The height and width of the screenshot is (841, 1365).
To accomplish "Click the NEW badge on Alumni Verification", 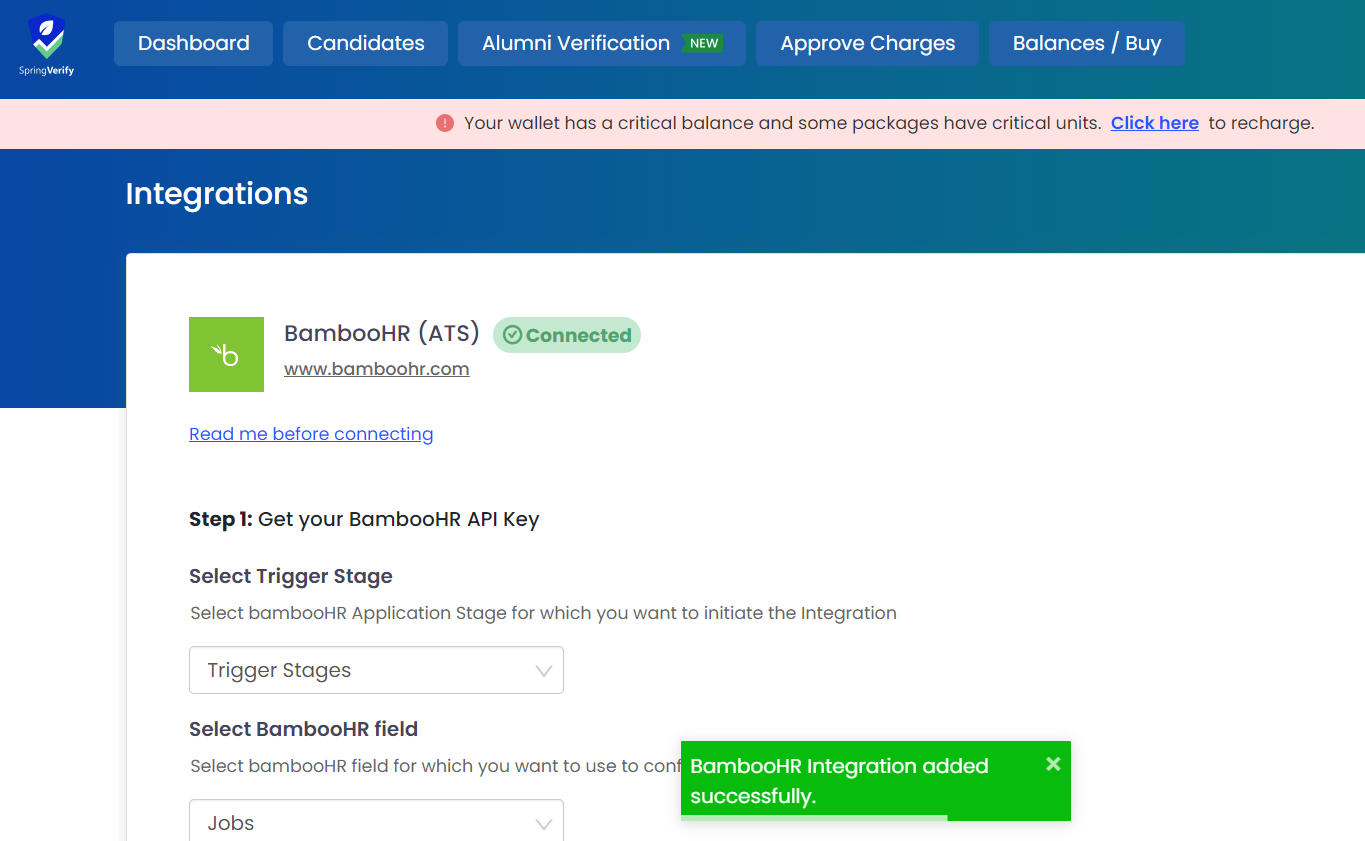I will tap(704, 43).
